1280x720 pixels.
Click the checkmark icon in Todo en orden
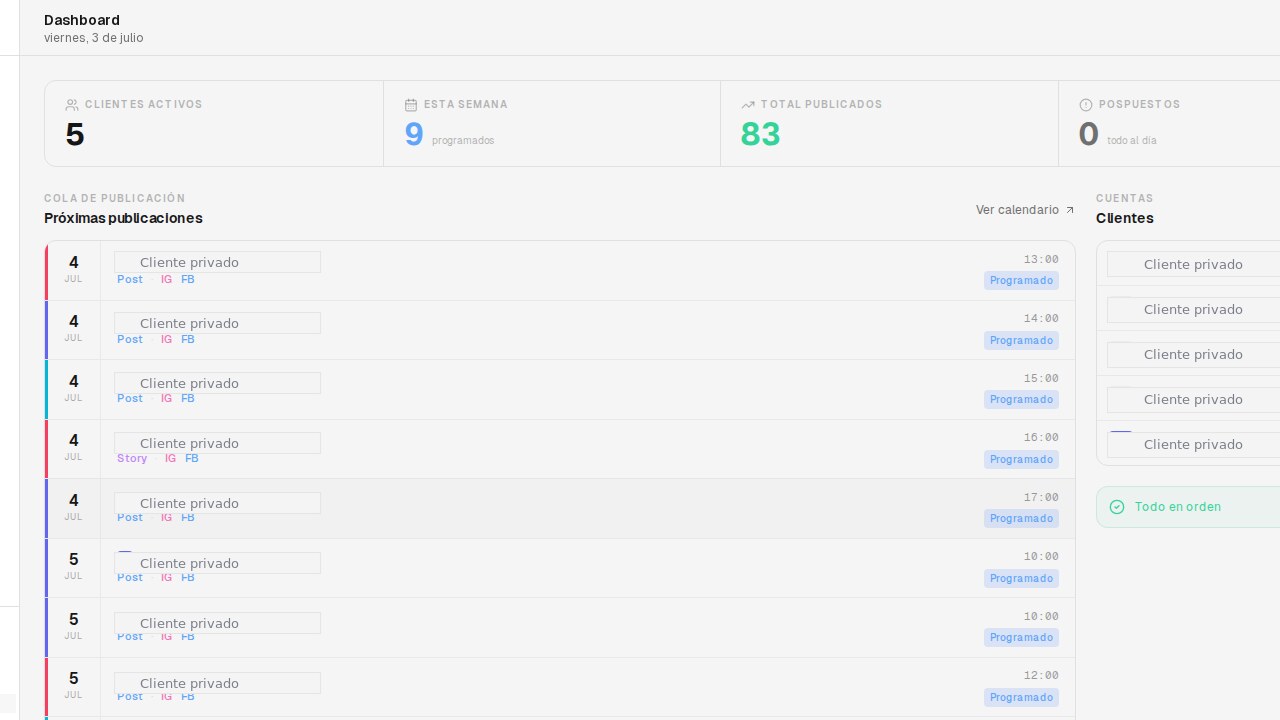[1117, 507]
